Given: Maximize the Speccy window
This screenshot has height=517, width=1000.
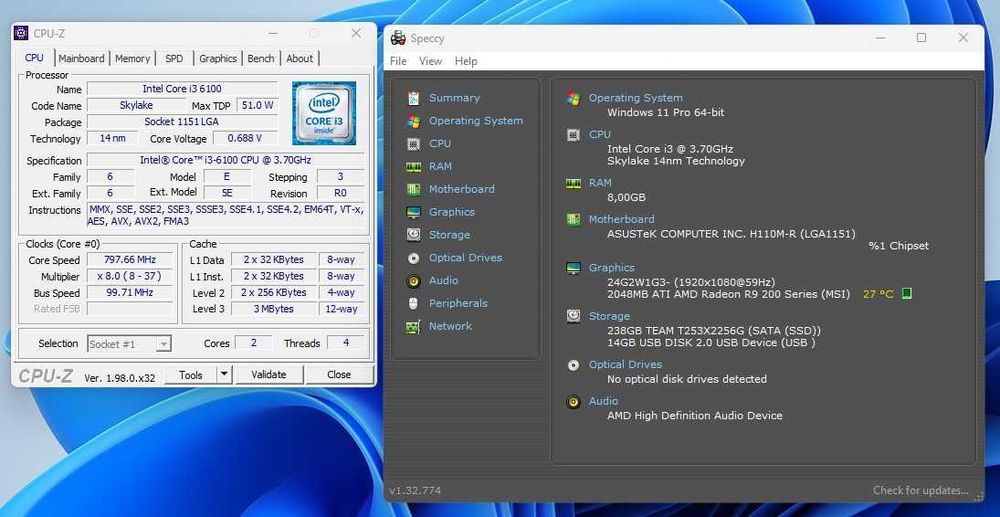Looking at the screenshot, I should (x=921, y=38).
